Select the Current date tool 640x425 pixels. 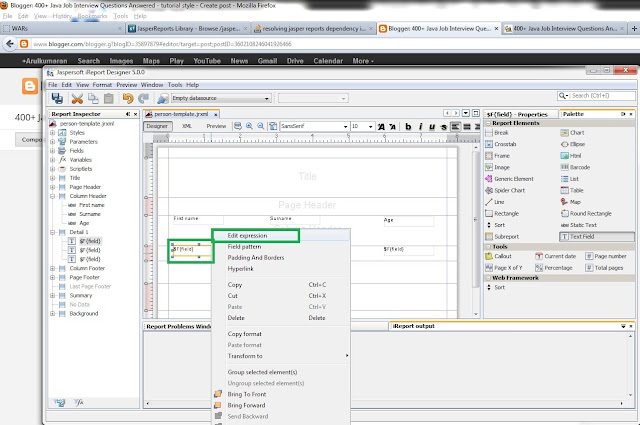pos(556,256)
